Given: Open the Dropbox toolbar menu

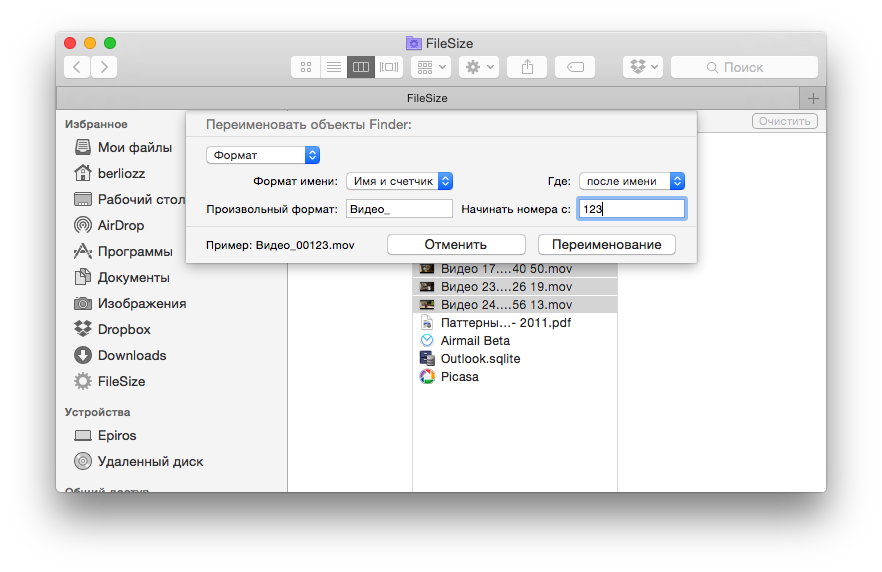Looking at the screenshot, I should click(643, 67).
